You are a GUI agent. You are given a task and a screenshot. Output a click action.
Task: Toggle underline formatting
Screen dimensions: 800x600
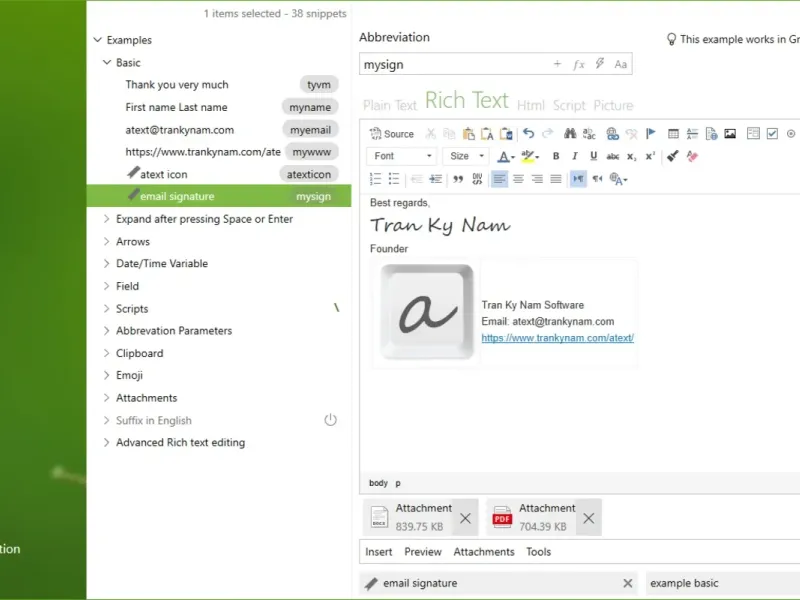[x=593, y=156]
